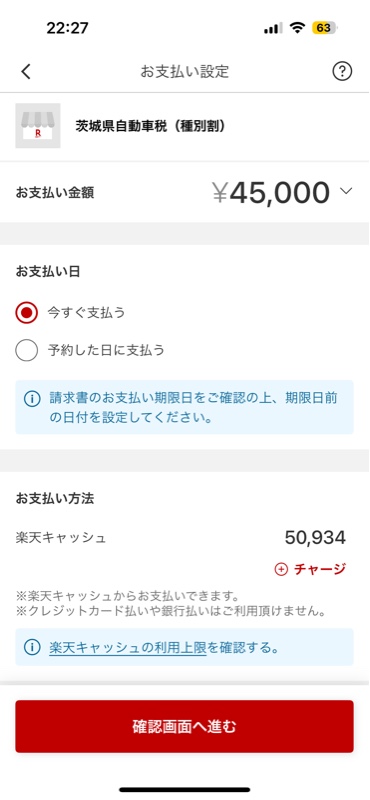The image size is (370, 800).
Task: Open help with the question mark icon
Action: (342, 72)
